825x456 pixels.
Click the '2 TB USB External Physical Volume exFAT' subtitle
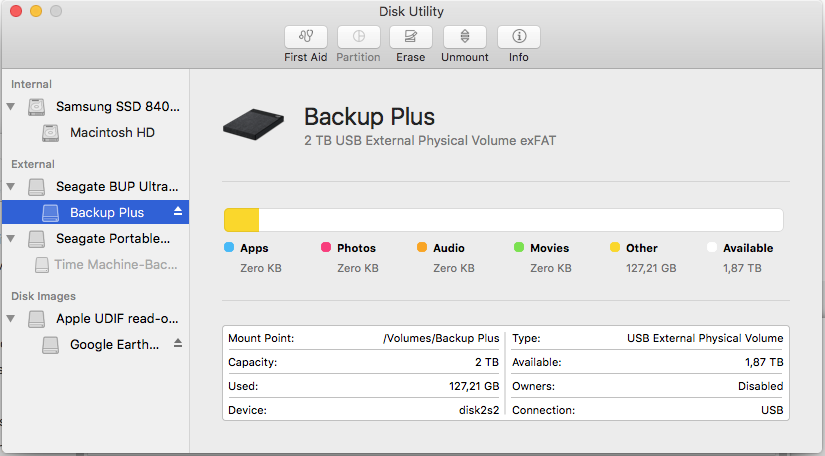pos(430,141)
